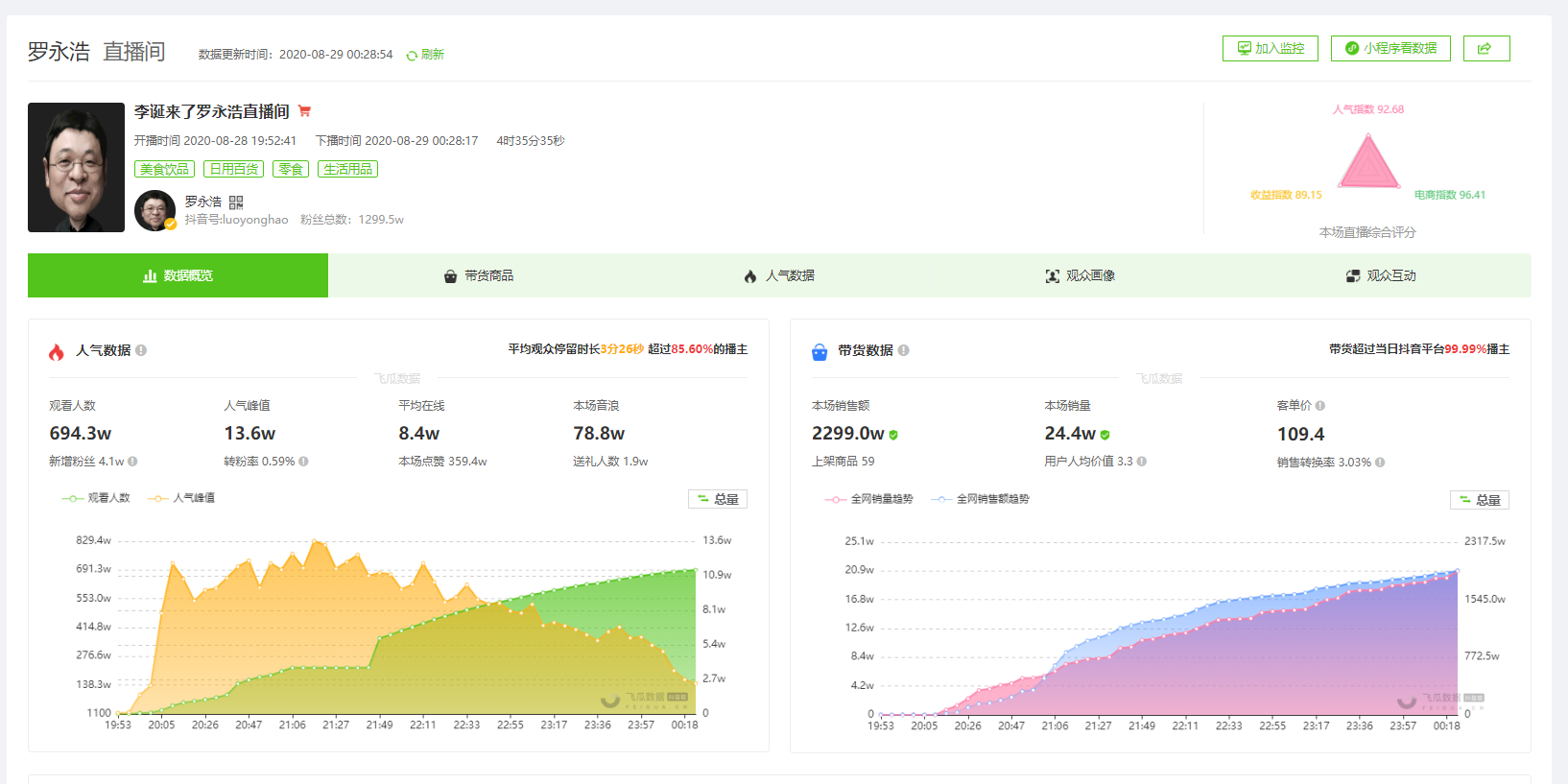
Task: Toggle 总量 in the popularity chart
Action: pos(718,499)
